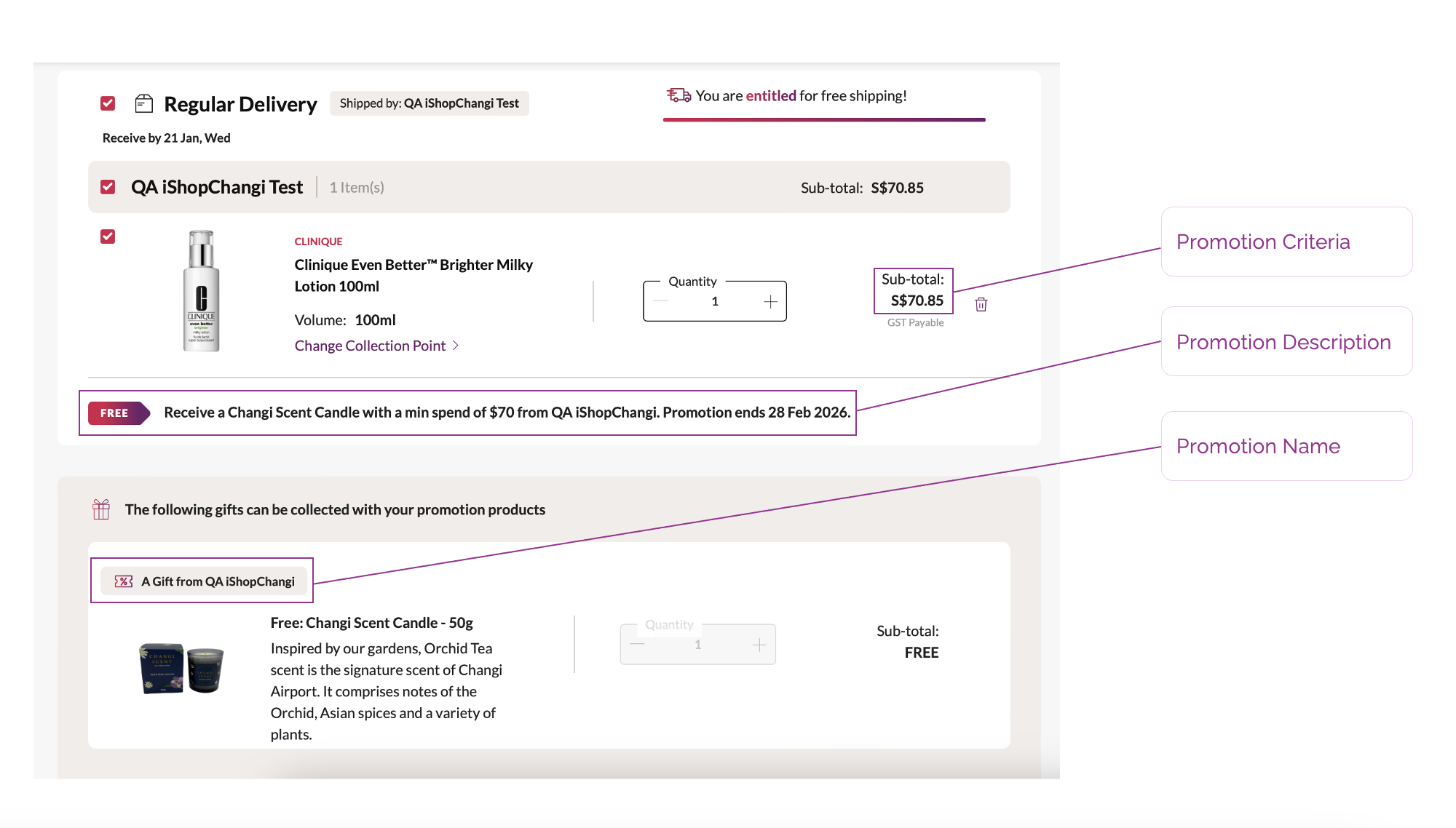Increase Clinique lotion quantity with plus
The width and height of the screenshot is (1456, 828).
click(x=770, y=301)
